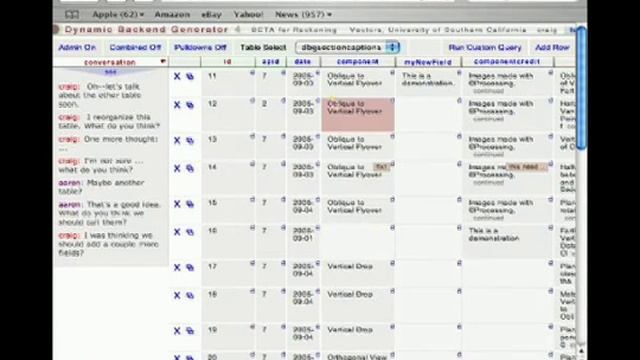Click Add Row

pyautogui.click(x=552, y=47)
